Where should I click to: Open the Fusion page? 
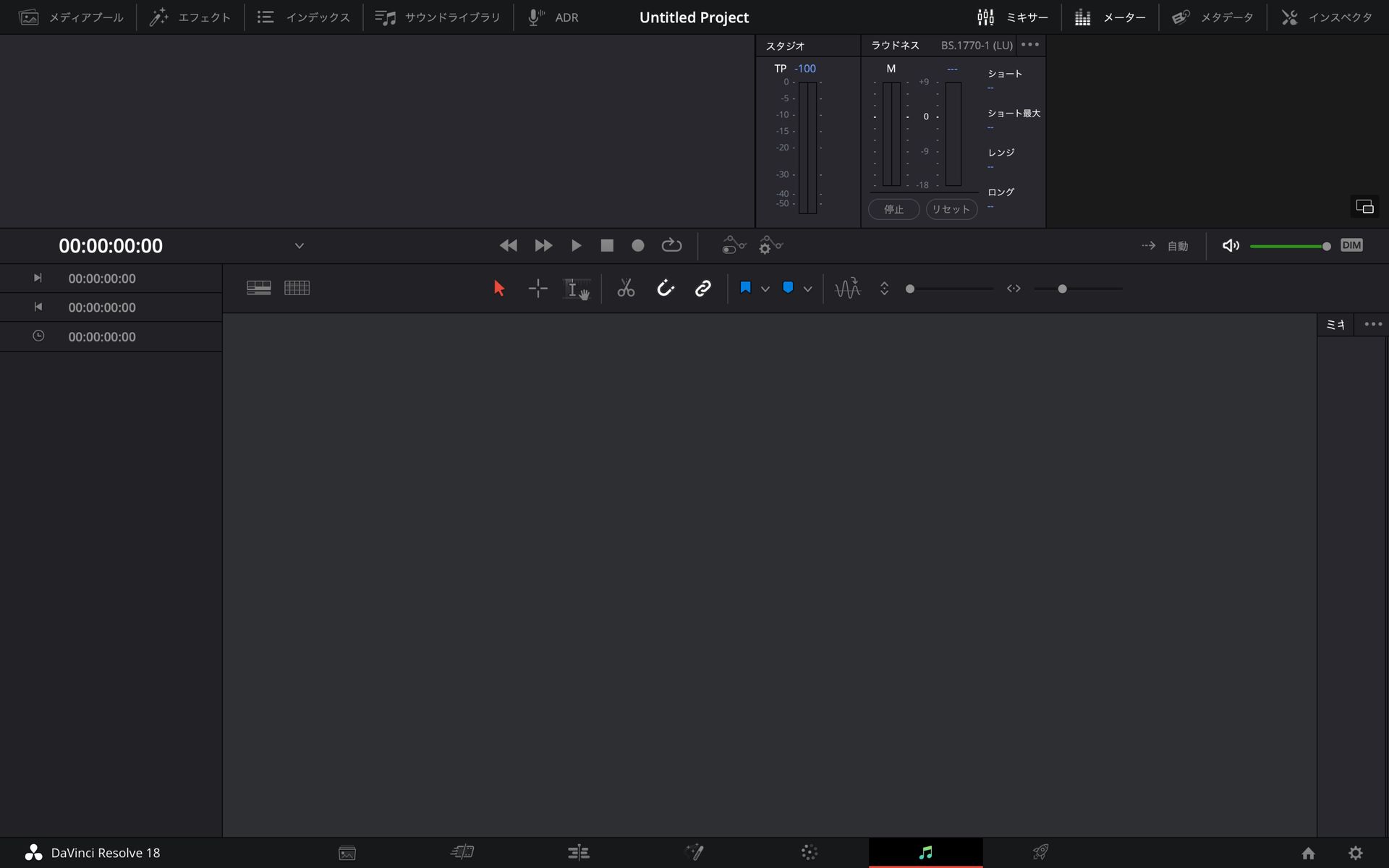[x=694, y=852]
